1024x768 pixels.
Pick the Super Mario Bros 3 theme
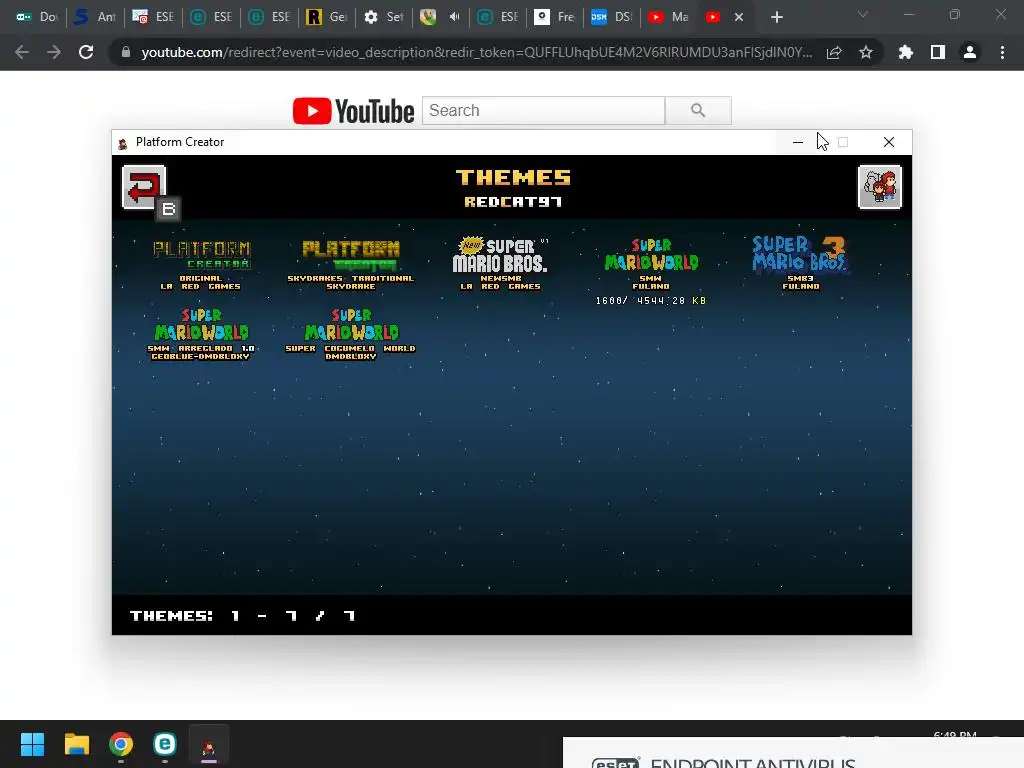pos(800,263)
